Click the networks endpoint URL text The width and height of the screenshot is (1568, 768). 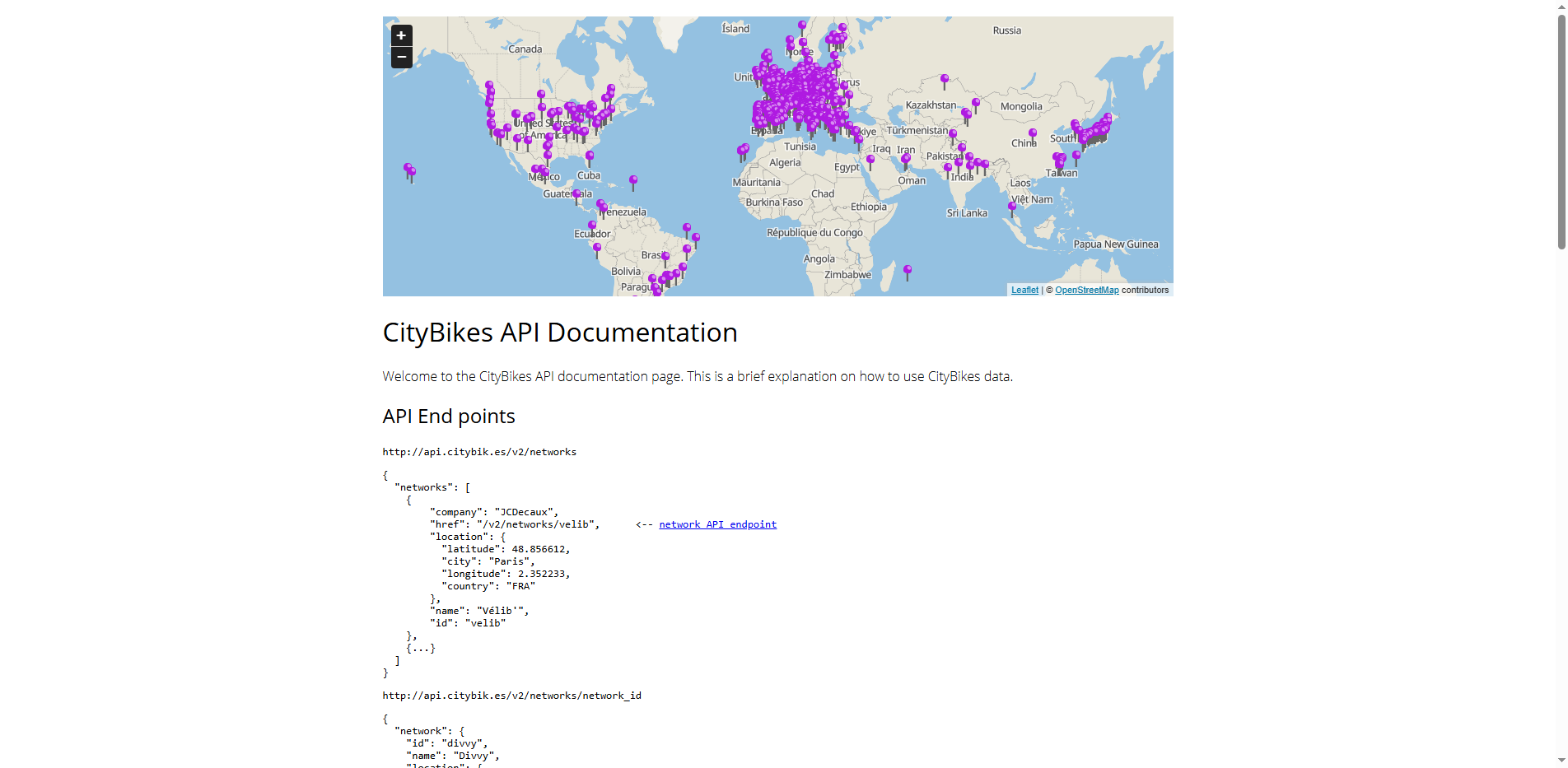[x=479, y=451]
